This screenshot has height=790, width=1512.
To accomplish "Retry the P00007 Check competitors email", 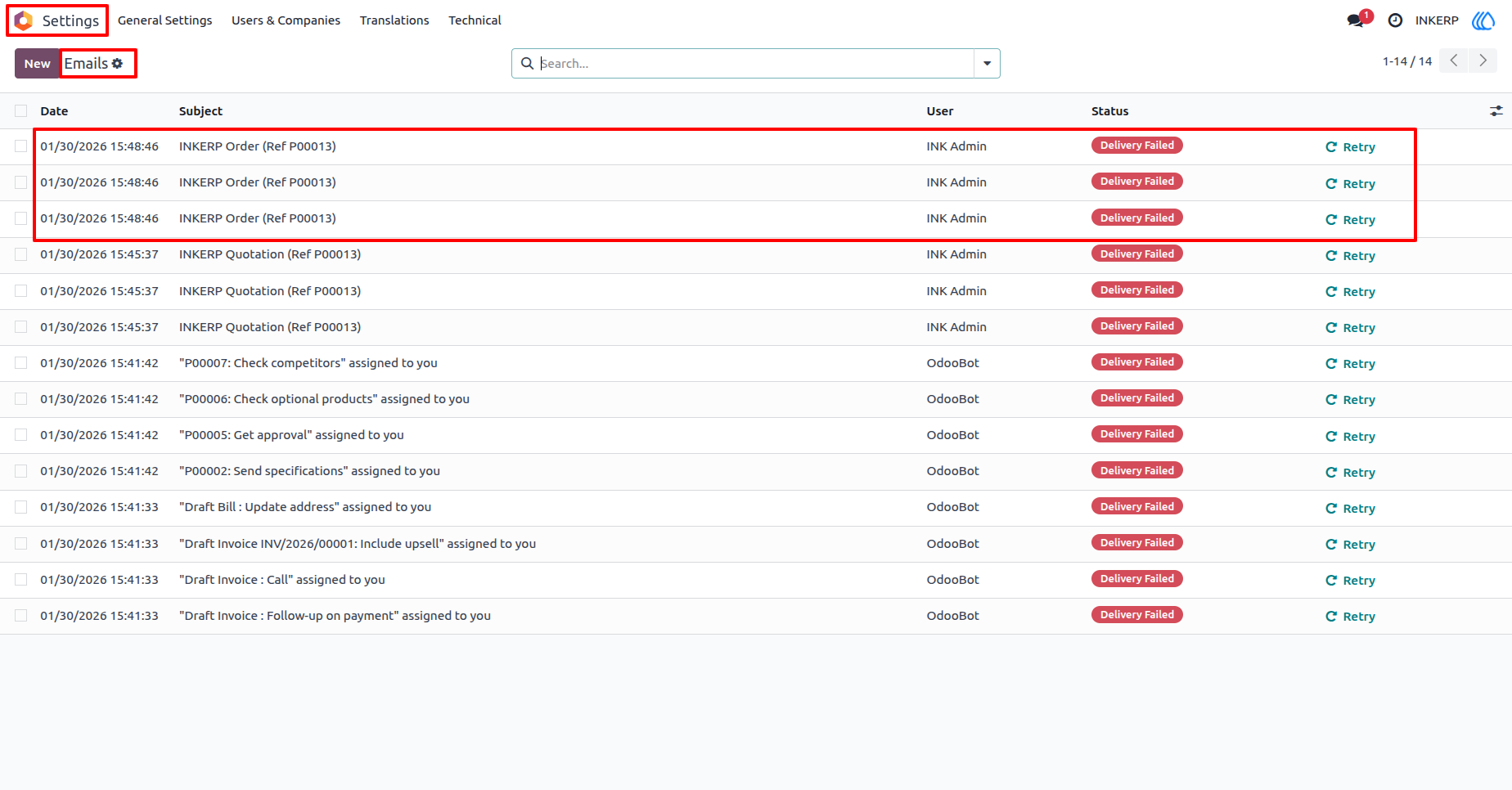I will (x=1350, y=364).
